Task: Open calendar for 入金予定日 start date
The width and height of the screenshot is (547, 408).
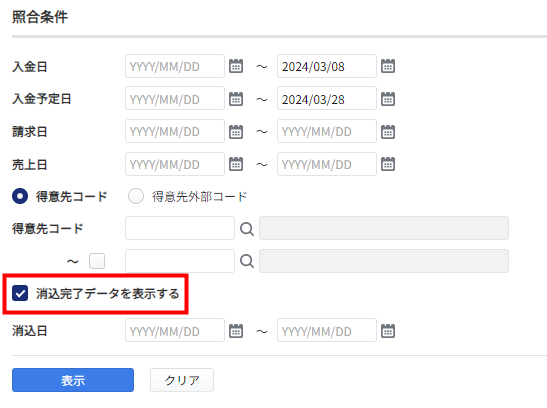Action: [236, 99]
